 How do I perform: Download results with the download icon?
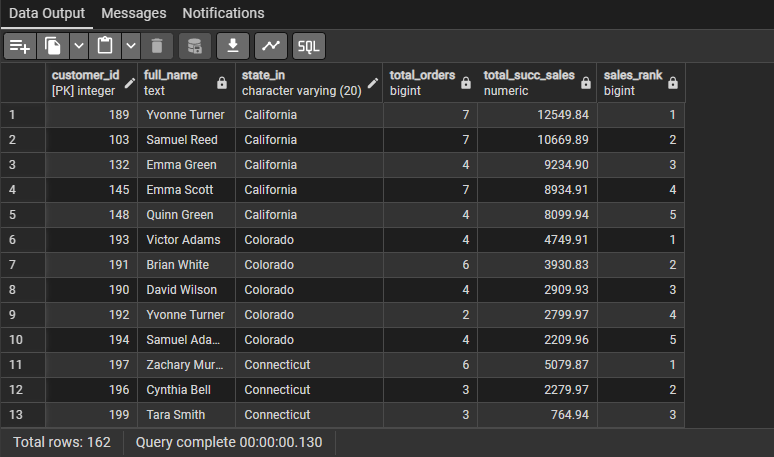tap(233, 45)
